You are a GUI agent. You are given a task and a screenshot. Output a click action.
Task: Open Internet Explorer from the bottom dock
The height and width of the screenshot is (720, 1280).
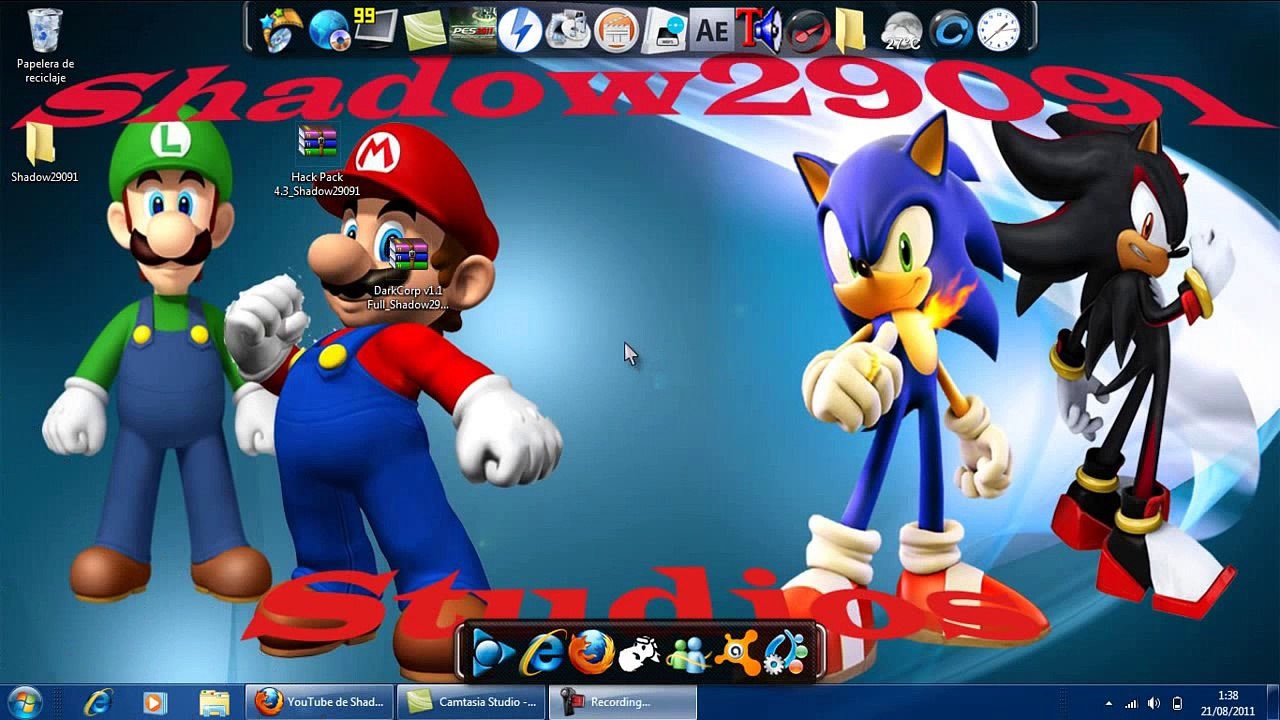pyautogui.click(x=542, y=654)
